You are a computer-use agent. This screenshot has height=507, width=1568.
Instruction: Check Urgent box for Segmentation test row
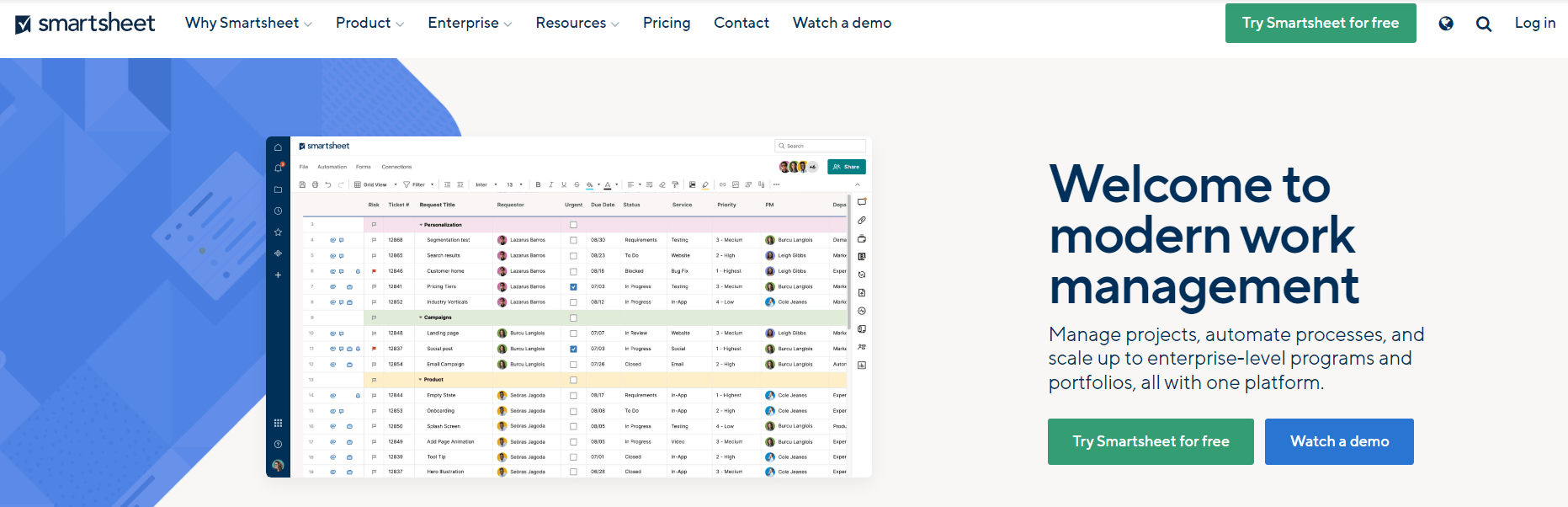coord(573,240)
